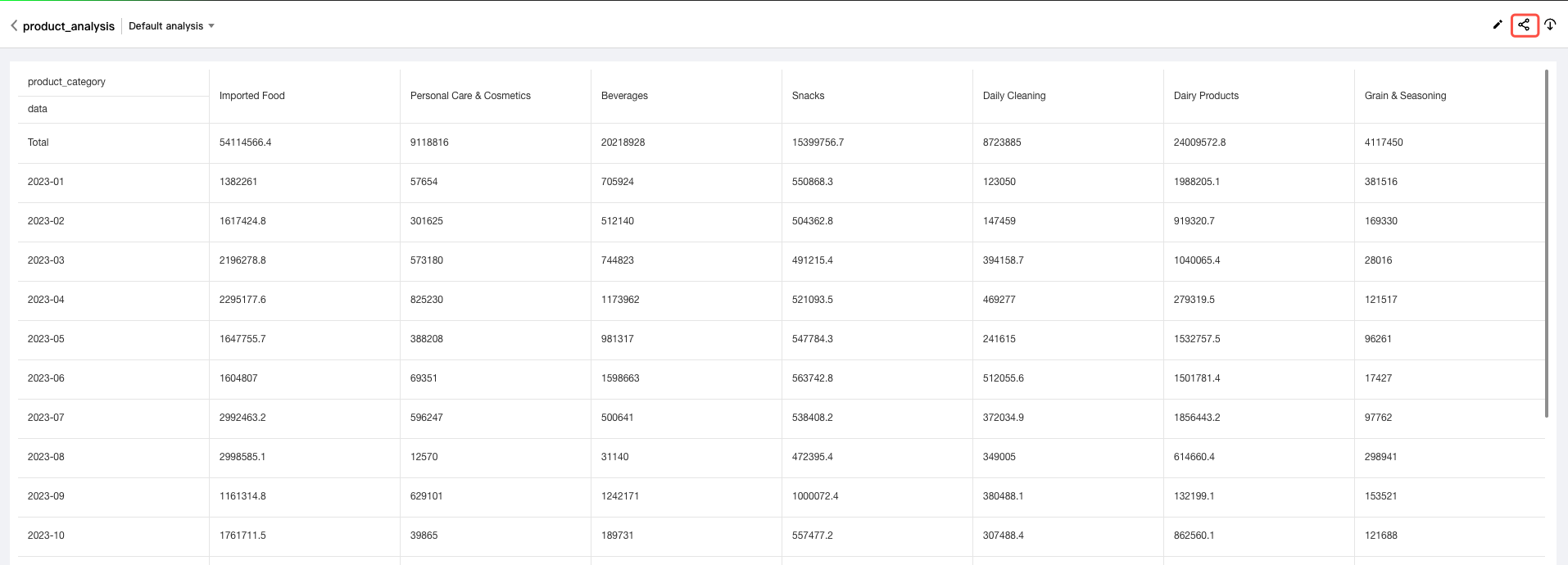Click cell 1856443.2 in 2023-07 row
This screenshot has height=565, width=1568.
(x=1197, y=418)
